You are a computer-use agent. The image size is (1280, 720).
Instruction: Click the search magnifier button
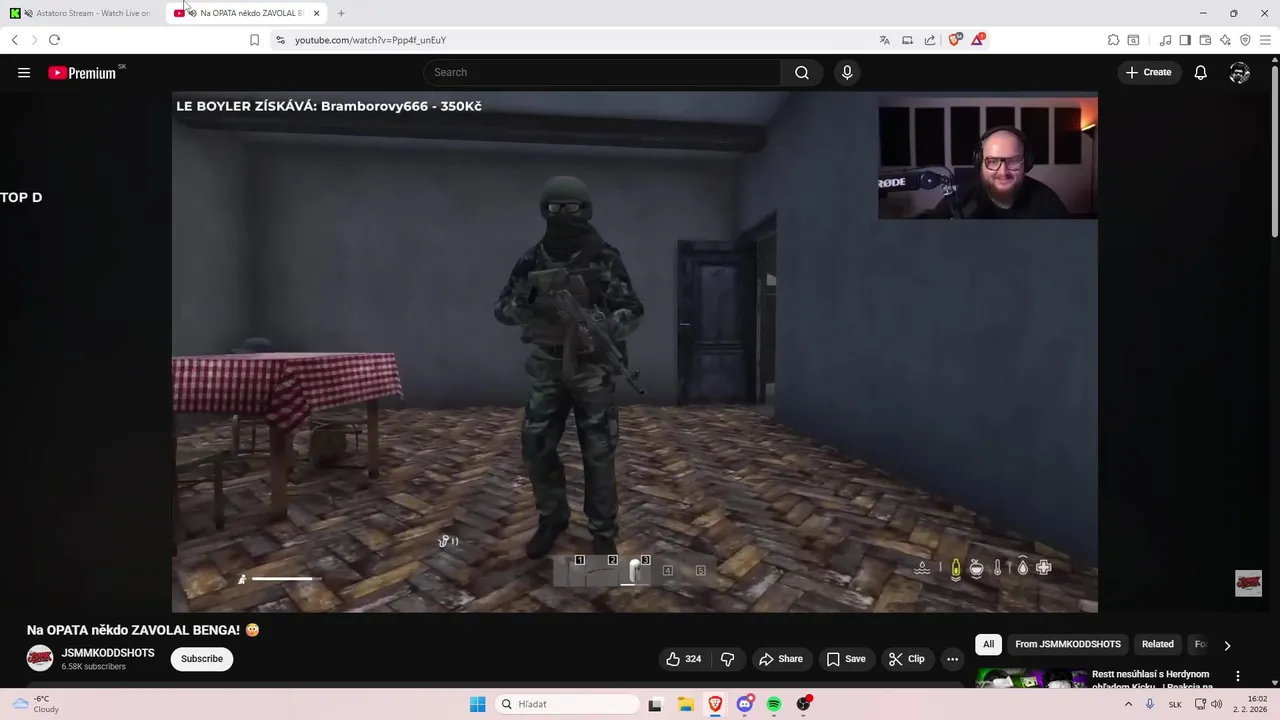pos(802,72)
